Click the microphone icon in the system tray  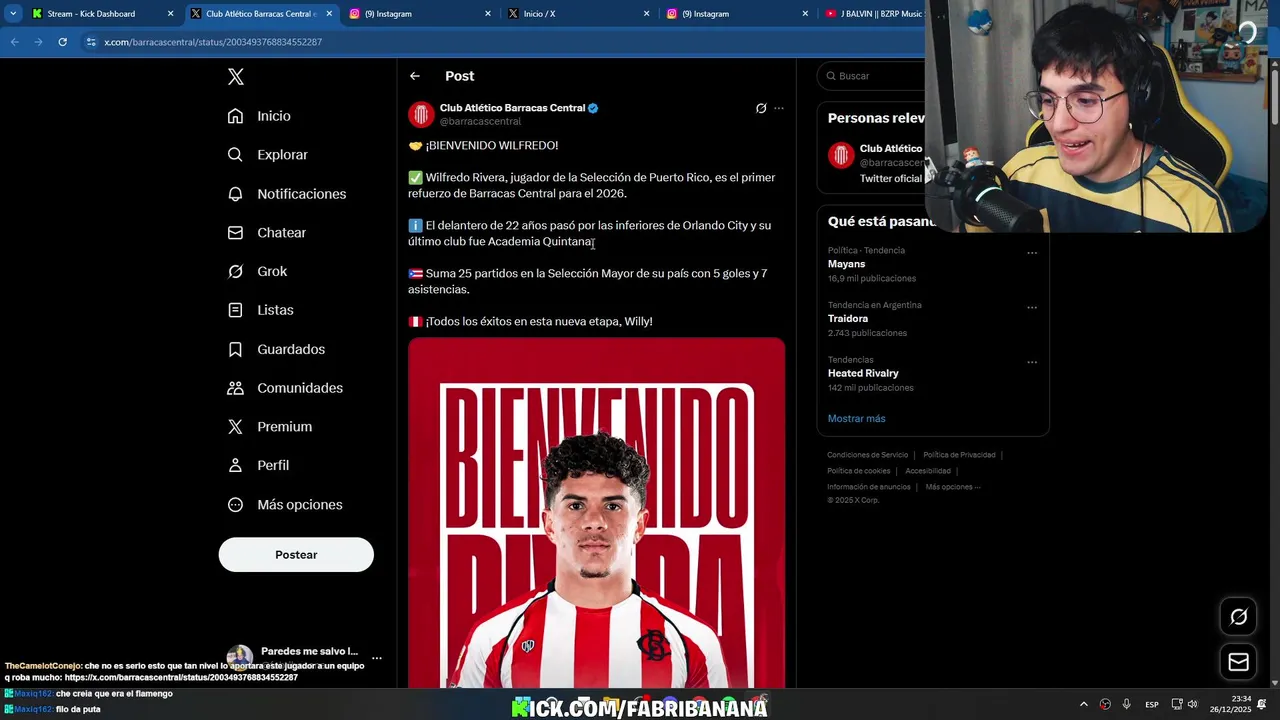pos(1126,704)
